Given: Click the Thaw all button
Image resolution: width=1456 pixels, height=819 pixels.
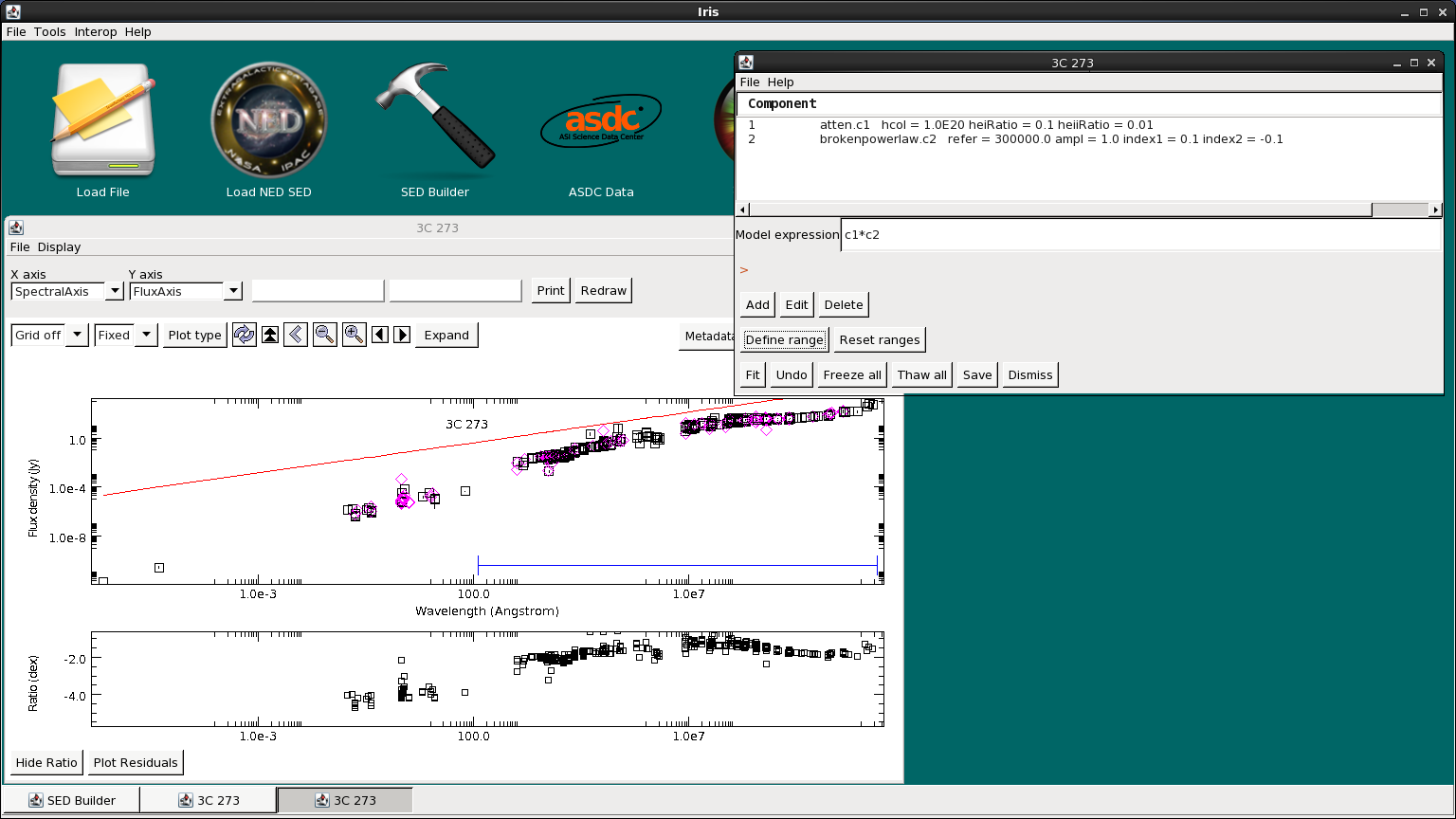Looking at the screenshot, I should [922, 374].
